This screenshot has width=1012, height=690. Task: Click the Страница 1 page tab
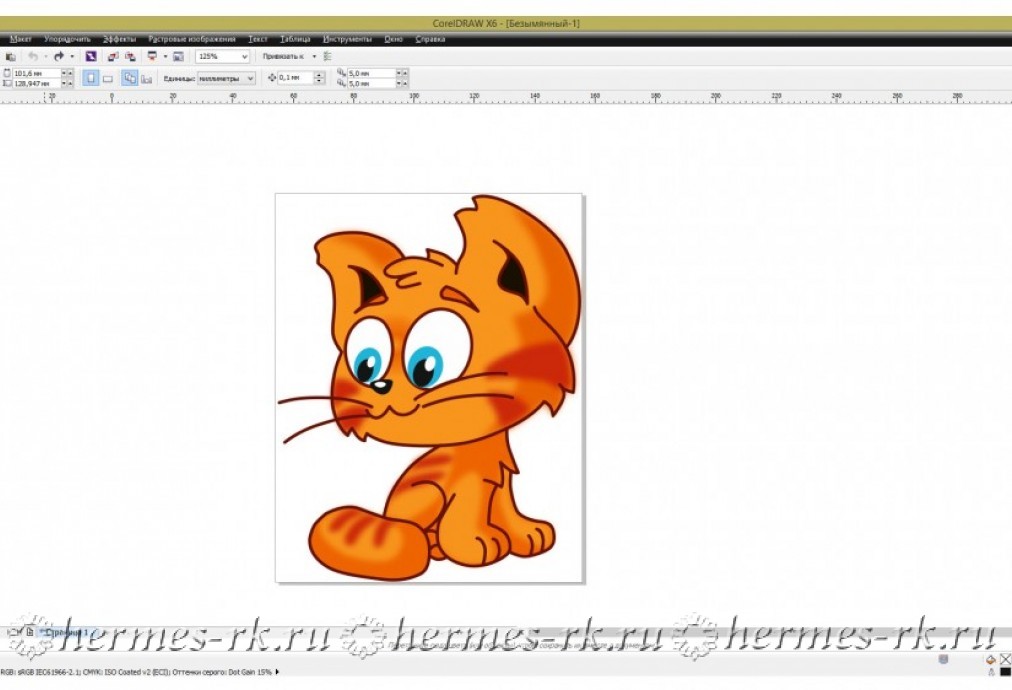(68, 632)
